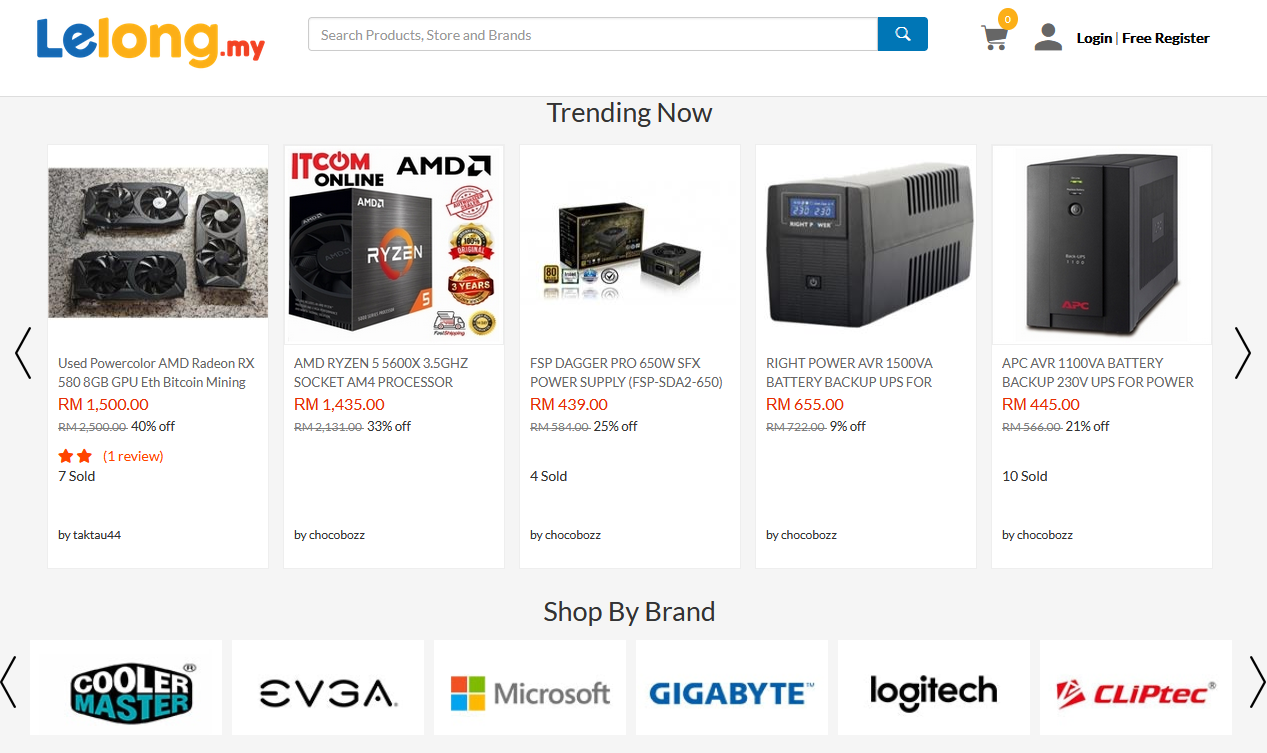Click the Login link
The image size is (1267, 753).
tap(1094, 38)
